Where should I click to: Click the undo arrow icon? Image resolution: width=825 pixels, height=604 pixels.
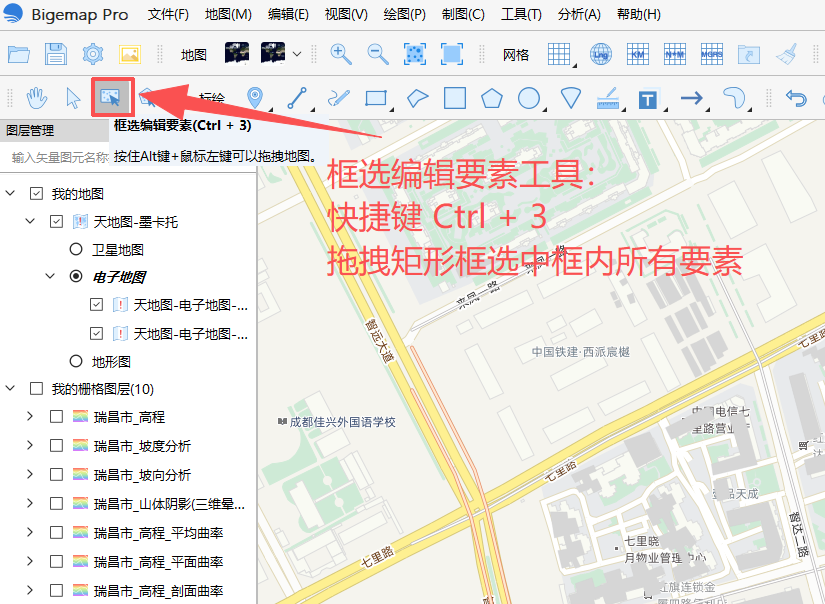(796, 98)
